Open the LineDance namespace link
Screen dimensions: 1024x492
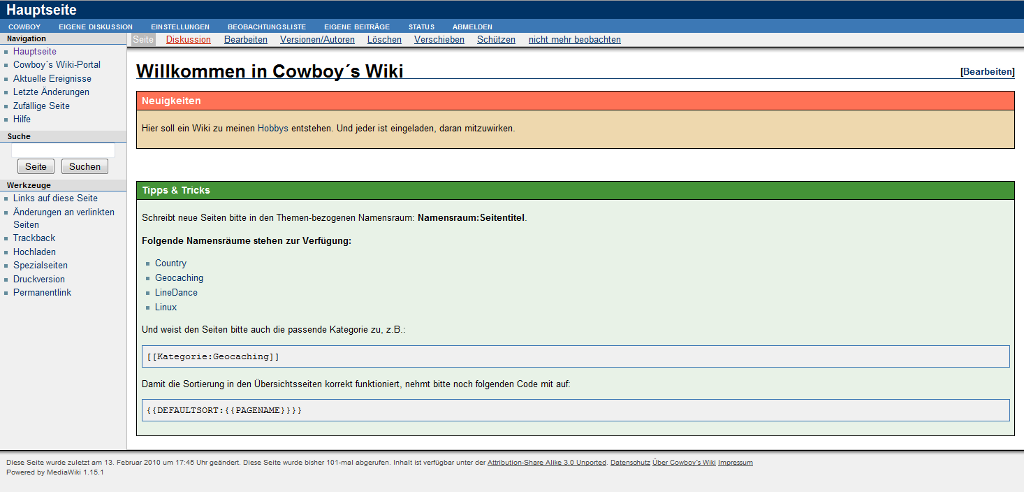click(176, 293)
